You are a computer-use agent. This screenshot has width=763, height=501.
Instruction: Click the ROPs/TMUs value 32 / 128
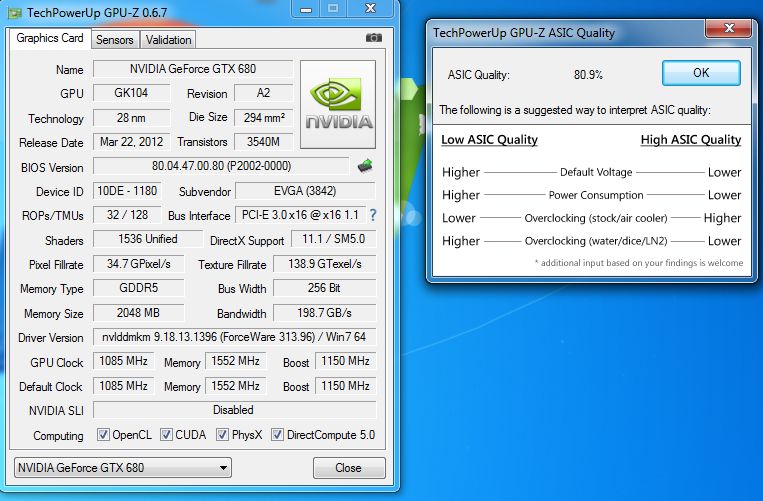[127, 215]
